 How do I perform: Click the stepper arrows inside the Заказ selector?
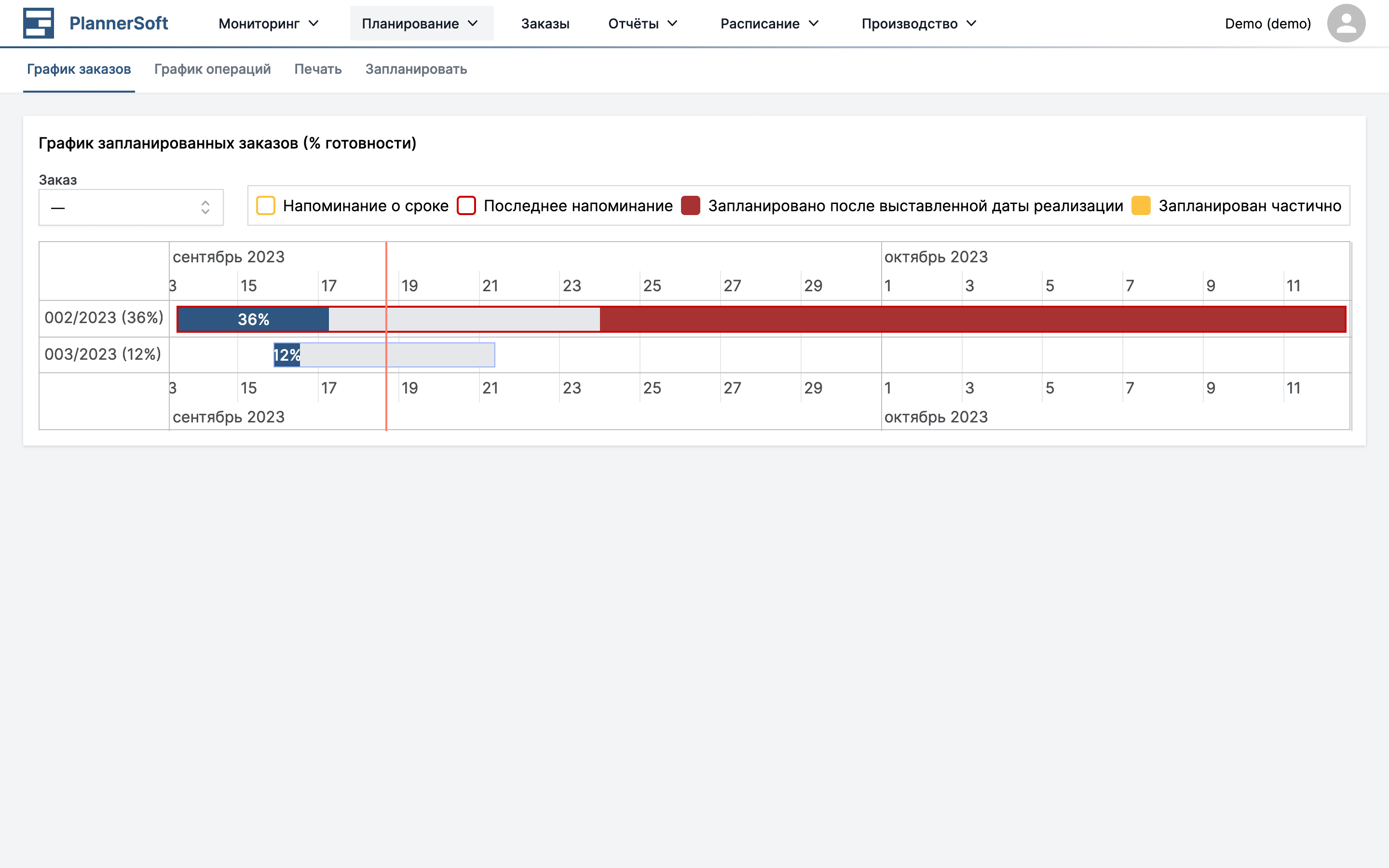[x=205, y=207]
